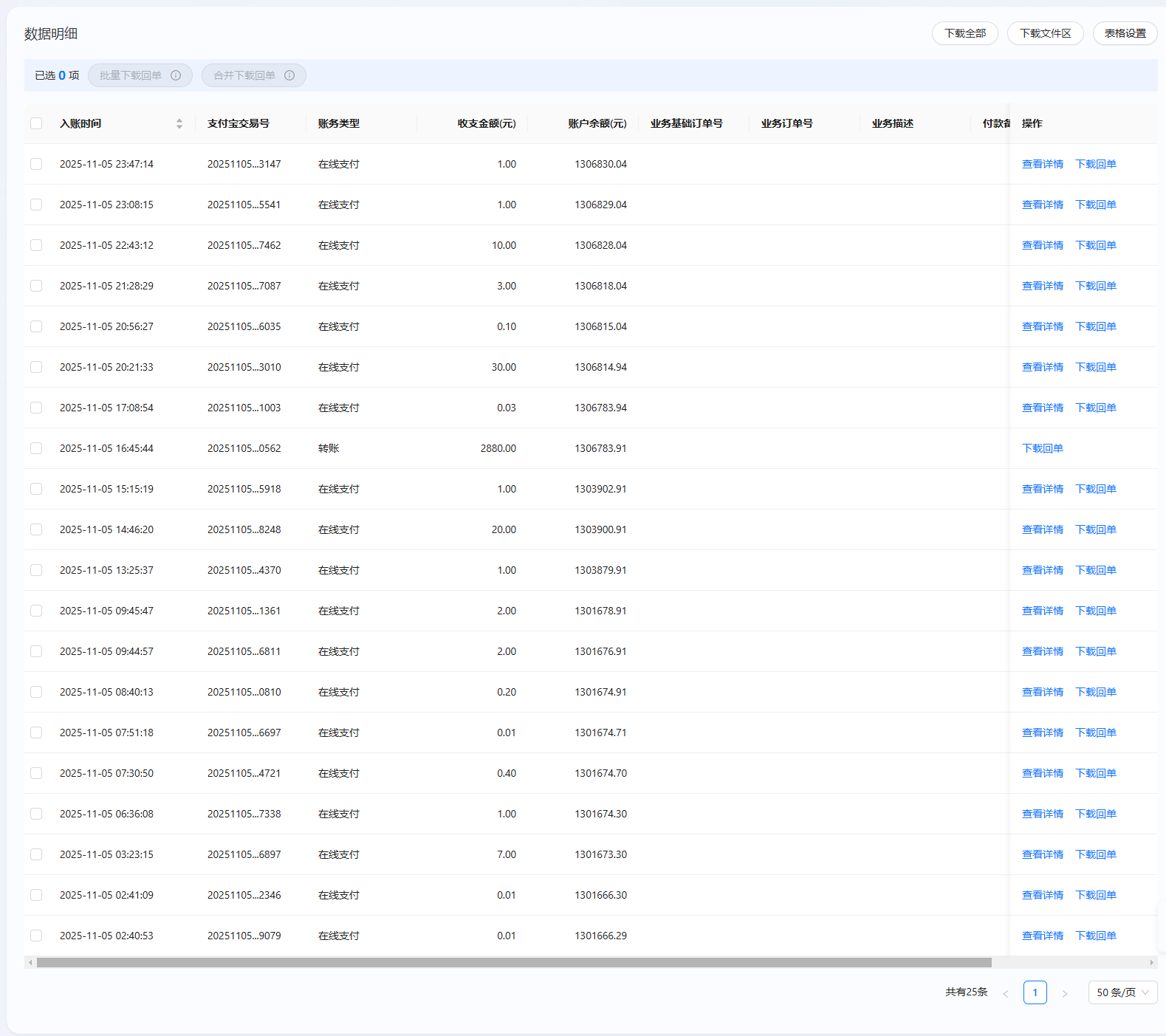Open 表格设置 table settings

click(1125, 33)
